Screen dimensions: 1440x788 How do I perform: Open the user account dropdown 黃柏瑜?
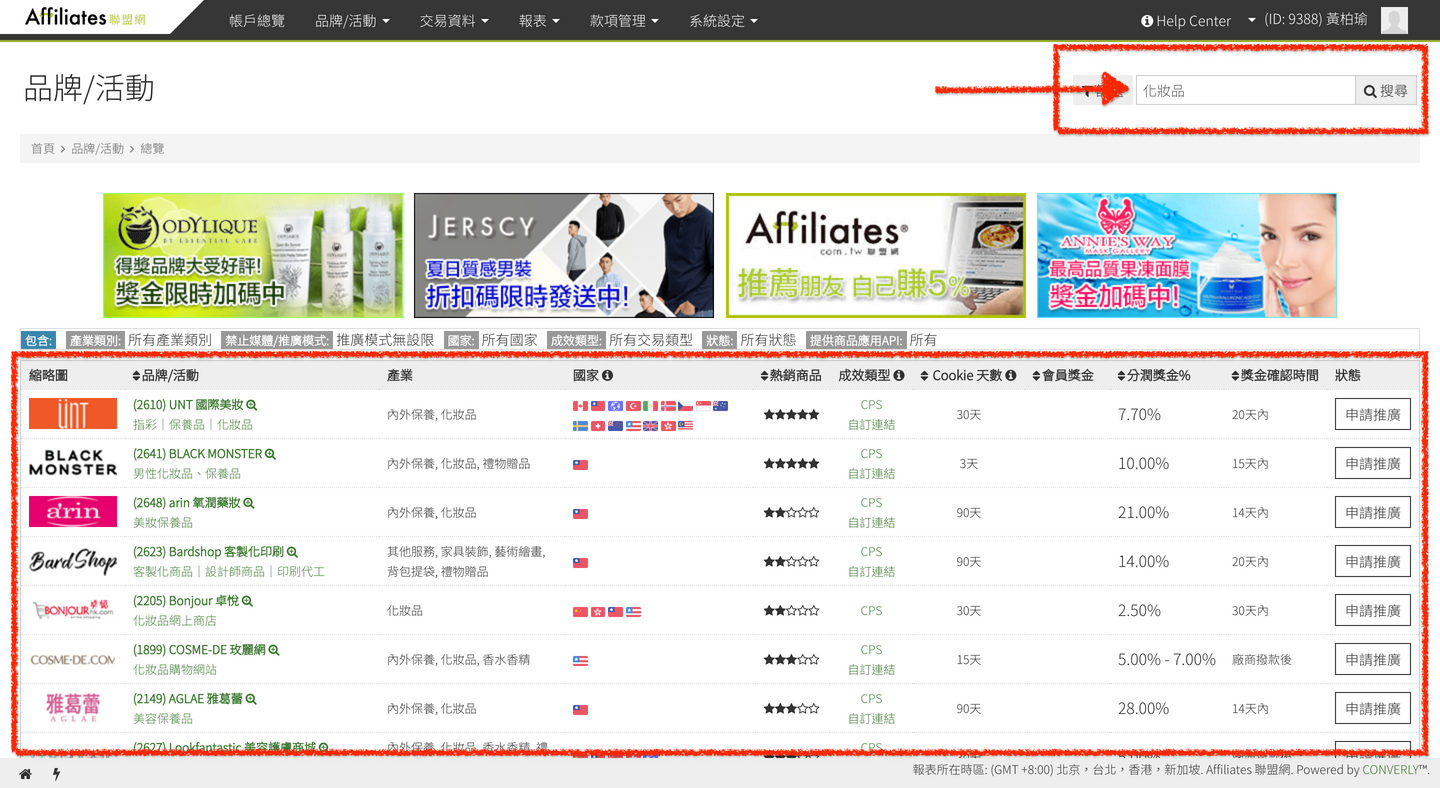[1307, 20]
